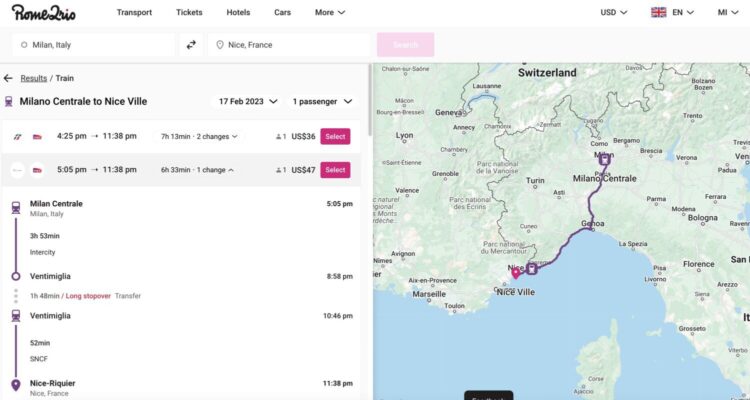
Task: Go back using the left arrow icon
Action: [8, 78]
